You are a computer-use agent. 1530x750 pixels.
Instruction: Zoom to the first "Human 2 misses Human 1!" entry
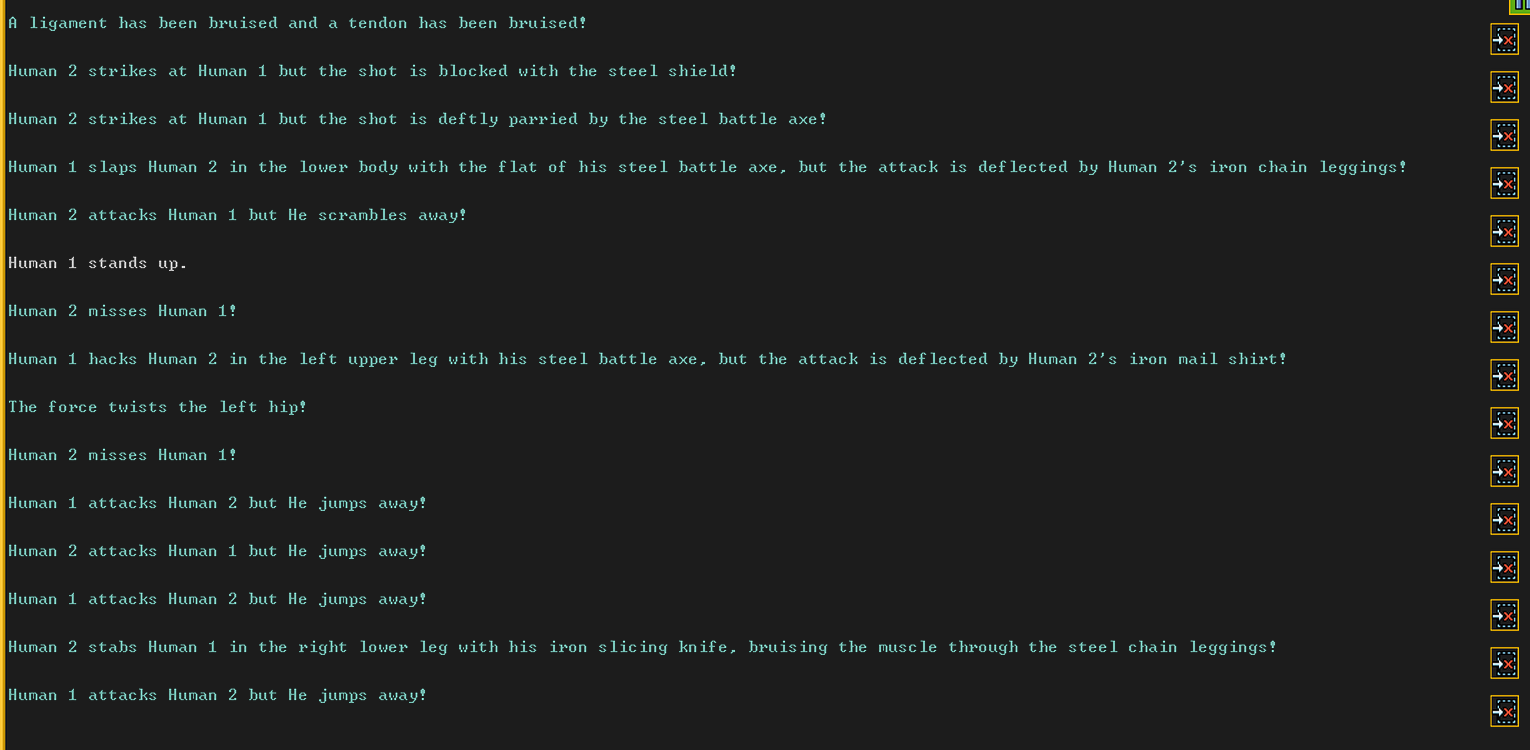click(1504, 328)
